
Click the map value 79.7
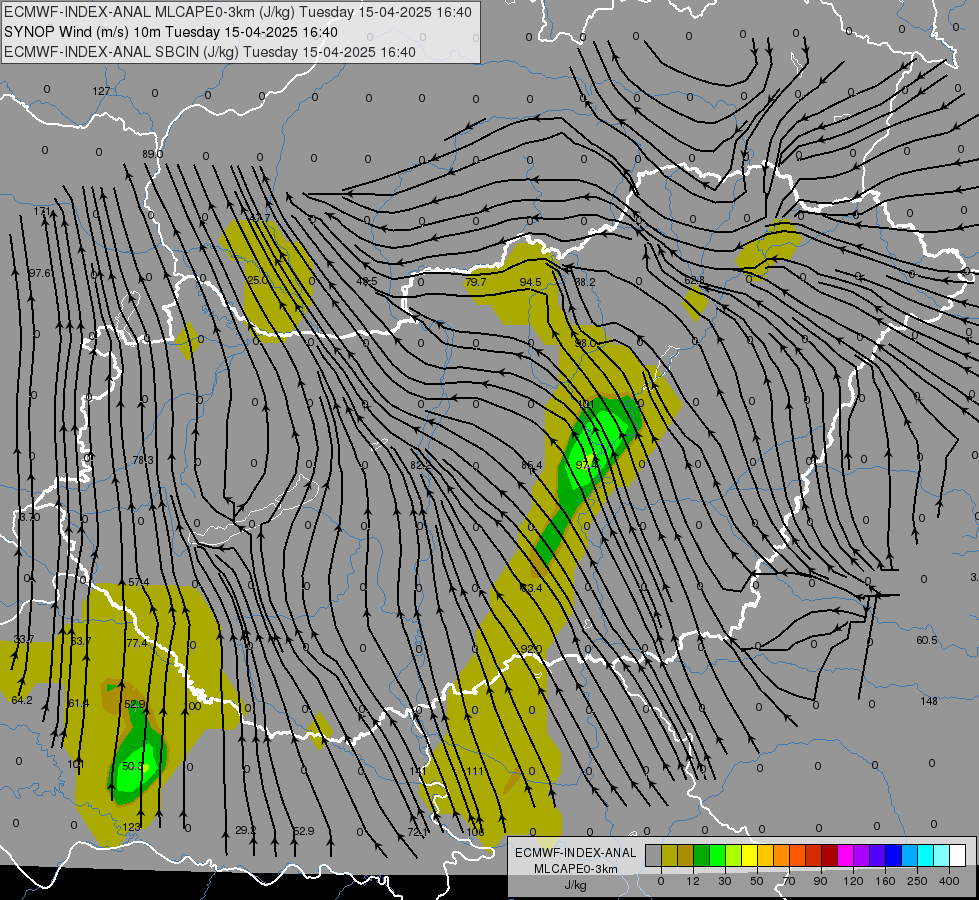pyautogui.click(x=475, y=282)
